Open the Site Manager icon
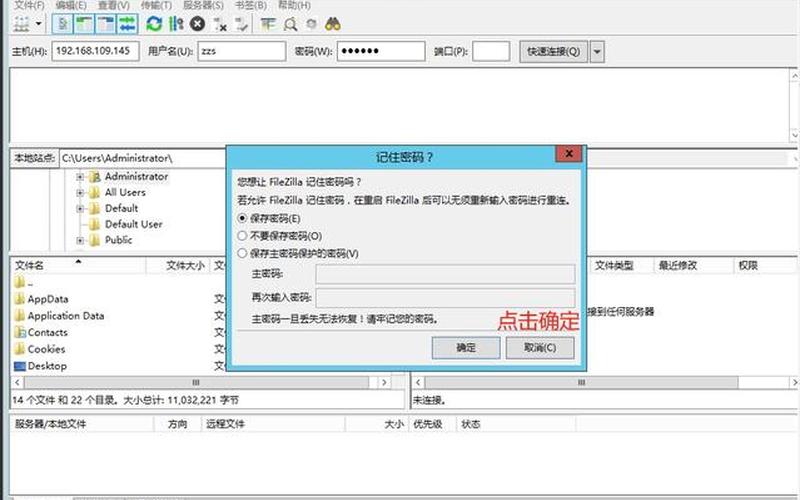 pyautogui.click(x=21, y=23)
